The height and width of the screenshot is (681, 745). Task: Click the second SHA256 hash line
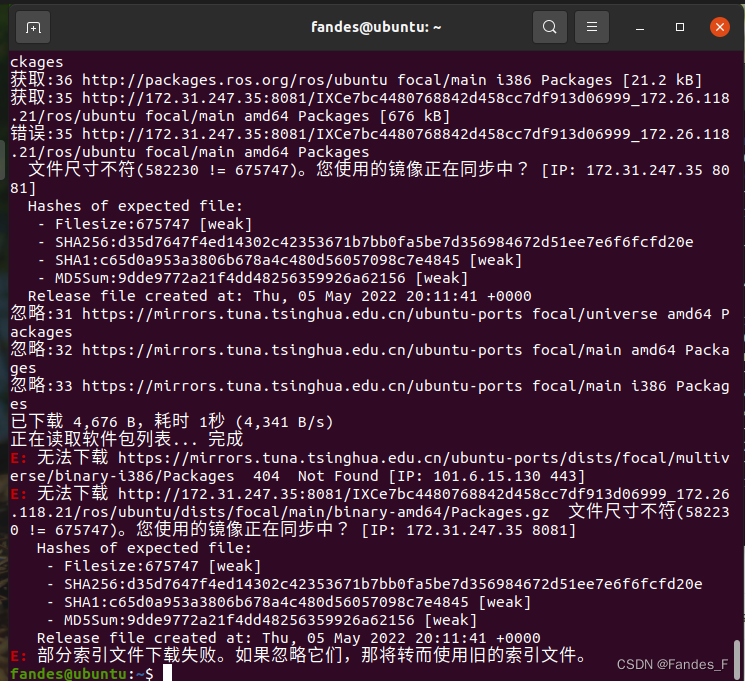tap(374, 585)
